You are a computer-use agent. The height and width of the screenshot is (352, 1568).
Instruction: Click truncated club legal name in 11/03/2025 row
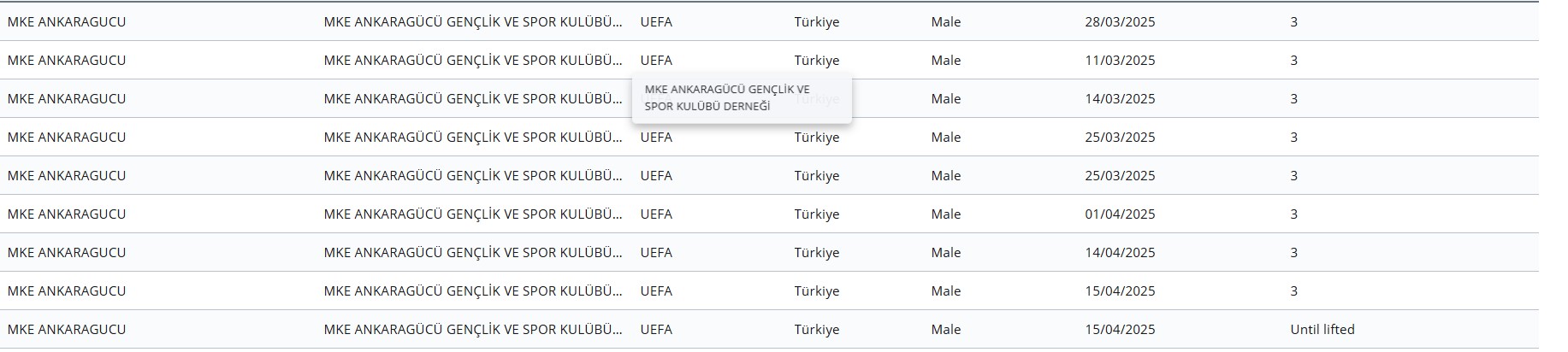tap(473, 60)
